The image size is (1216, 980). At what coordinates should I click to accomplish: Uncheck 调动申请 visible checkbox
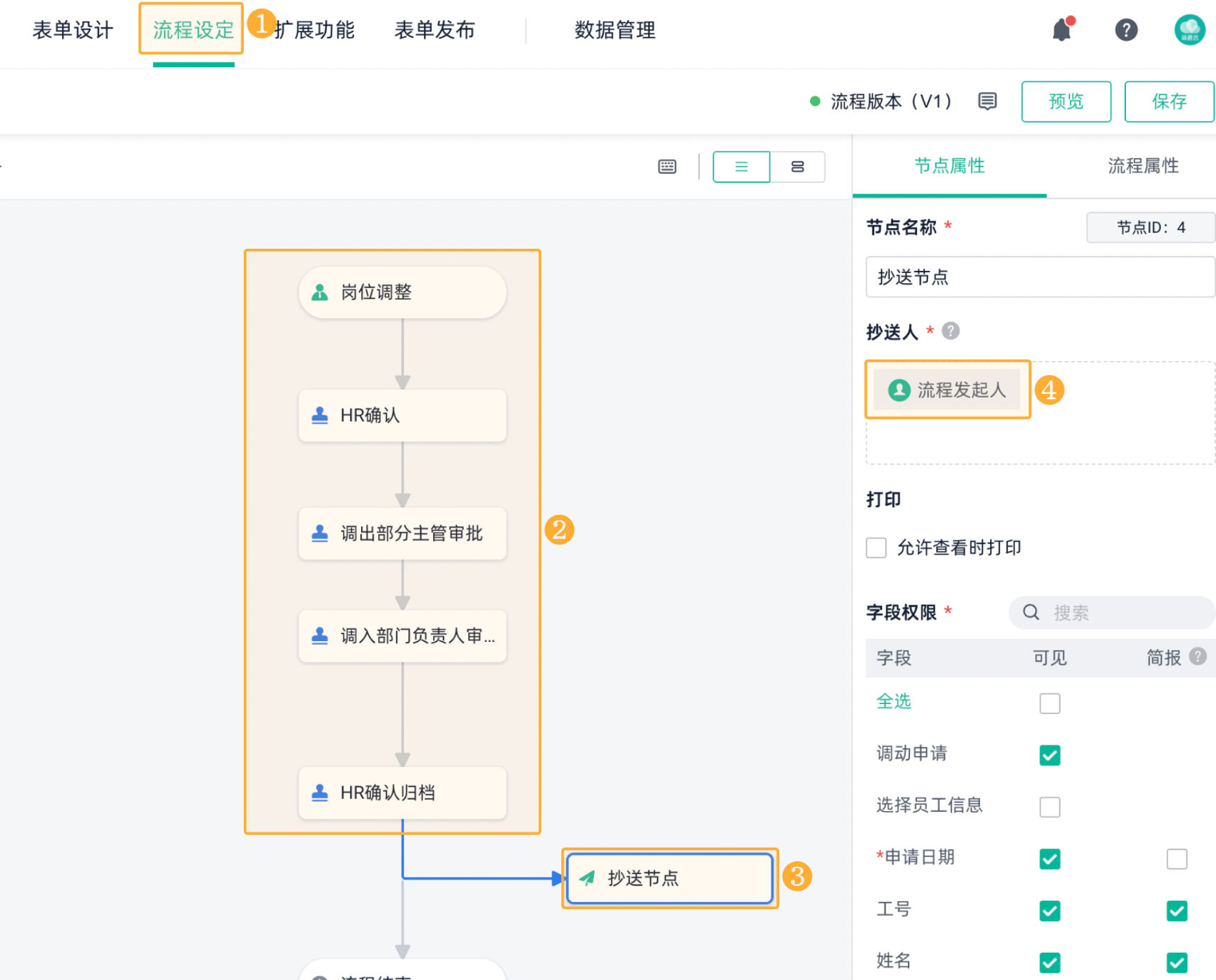coord(1049,755)
